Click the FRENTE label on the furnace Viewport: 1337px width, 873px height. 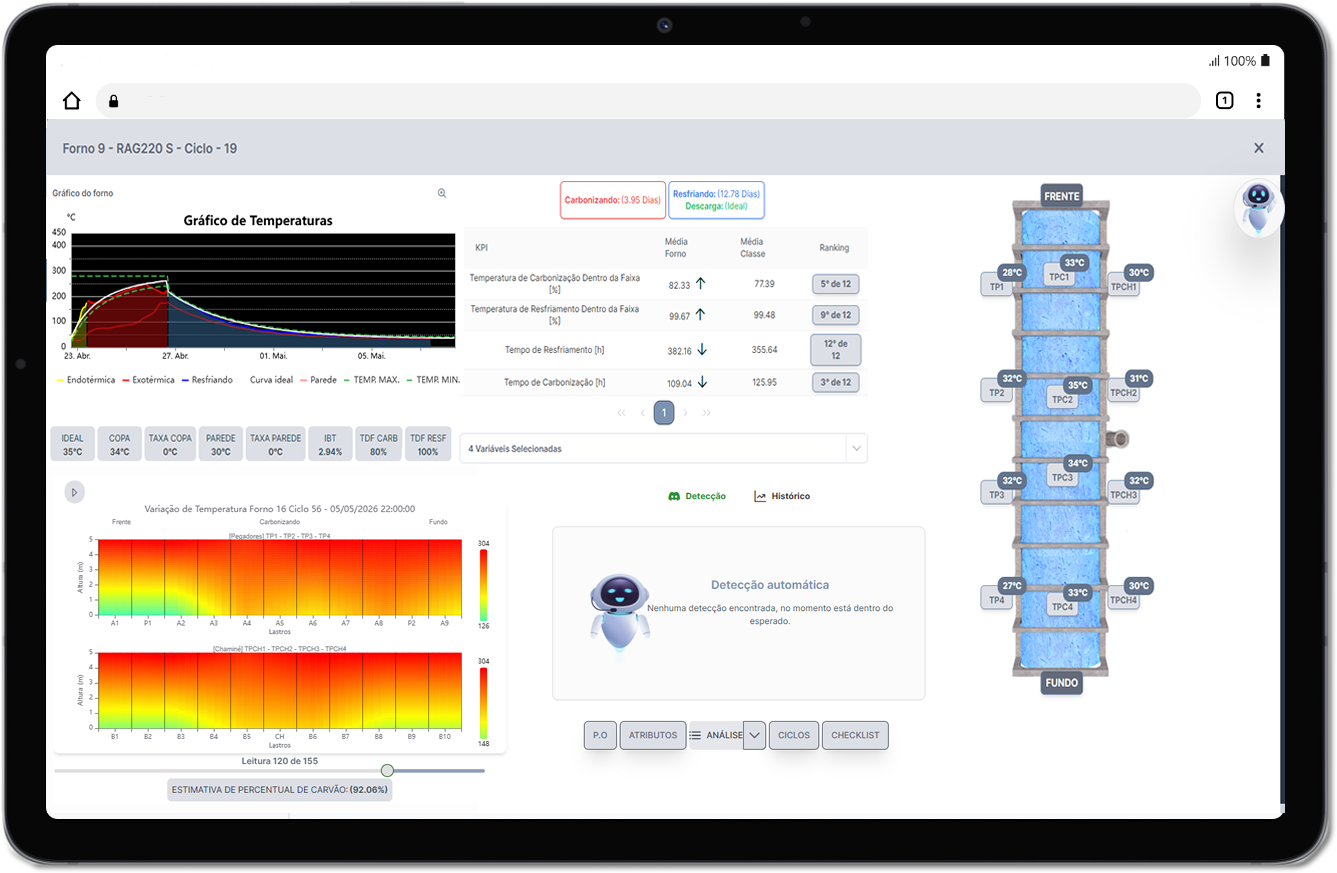(1062, 196)
